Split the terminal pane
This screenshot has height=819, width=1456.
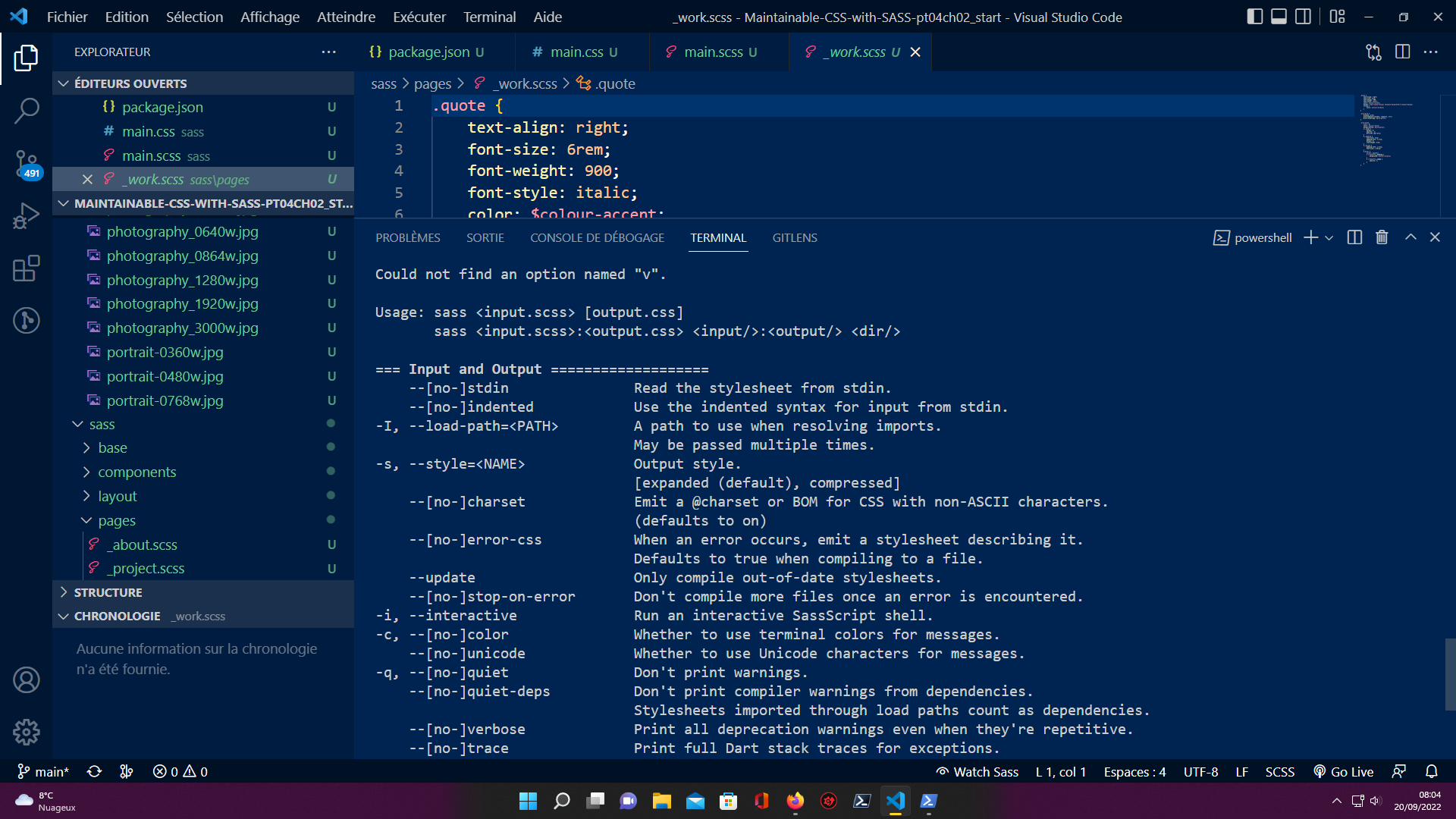point(1354,237)
